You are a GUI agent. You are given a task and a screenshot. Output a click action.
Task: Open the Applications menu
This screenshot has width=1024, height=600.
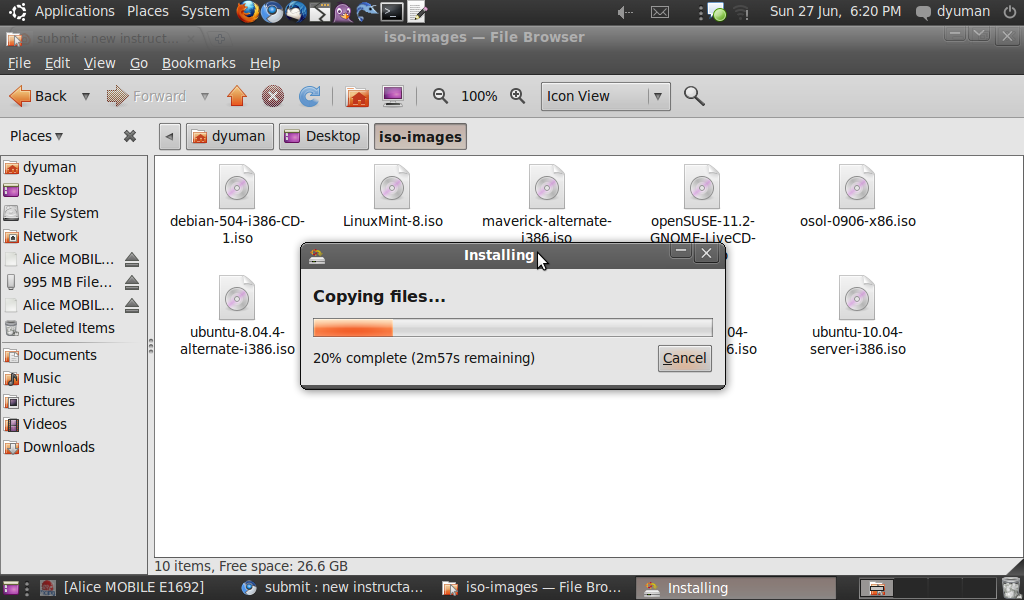(74, 12)
